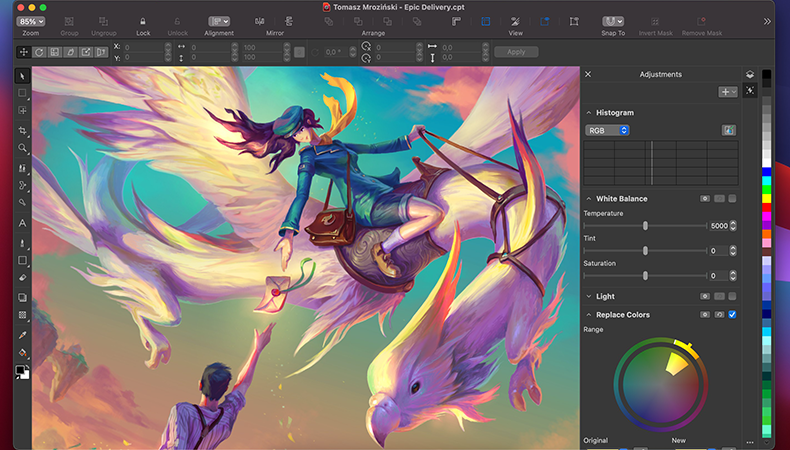
Task: Toggle the rulers view icon
Action: [x=456, y=21]
